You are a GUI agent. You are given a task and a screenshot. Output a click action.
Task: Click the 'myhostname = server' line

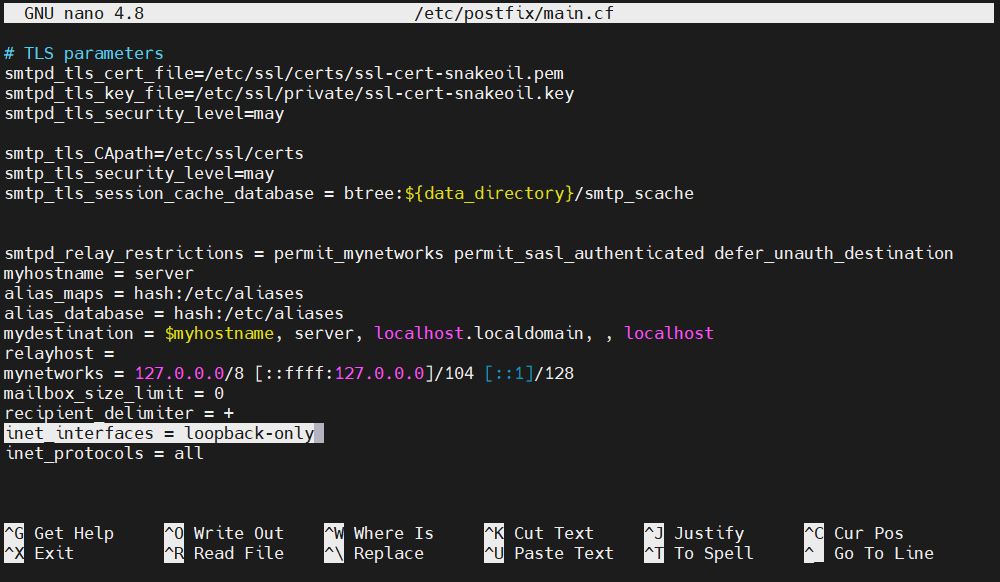[x=98, y=273]
